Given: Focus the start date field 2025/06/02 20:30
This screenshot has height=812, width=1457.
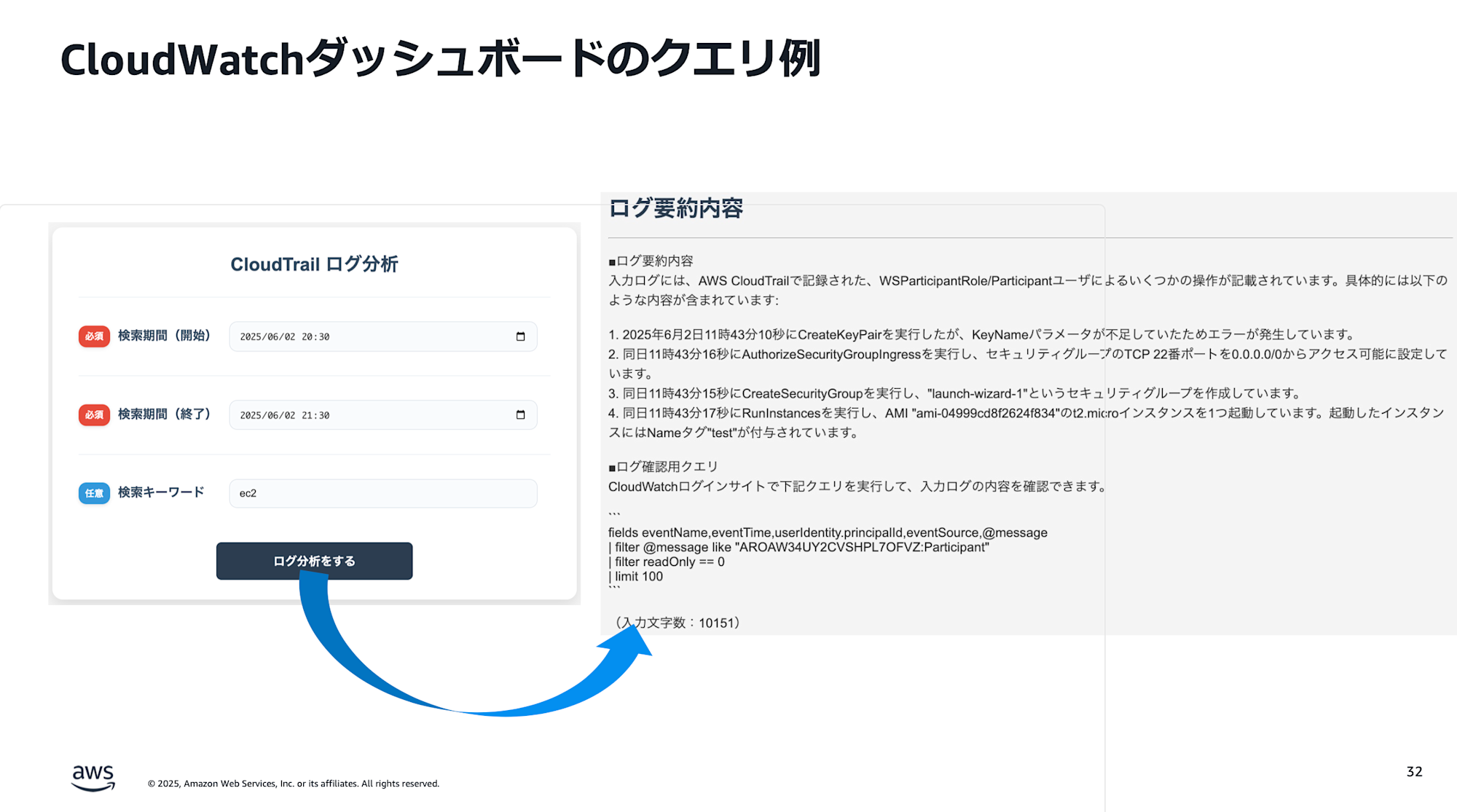Looking at the screenshot, I should point(383,336).
